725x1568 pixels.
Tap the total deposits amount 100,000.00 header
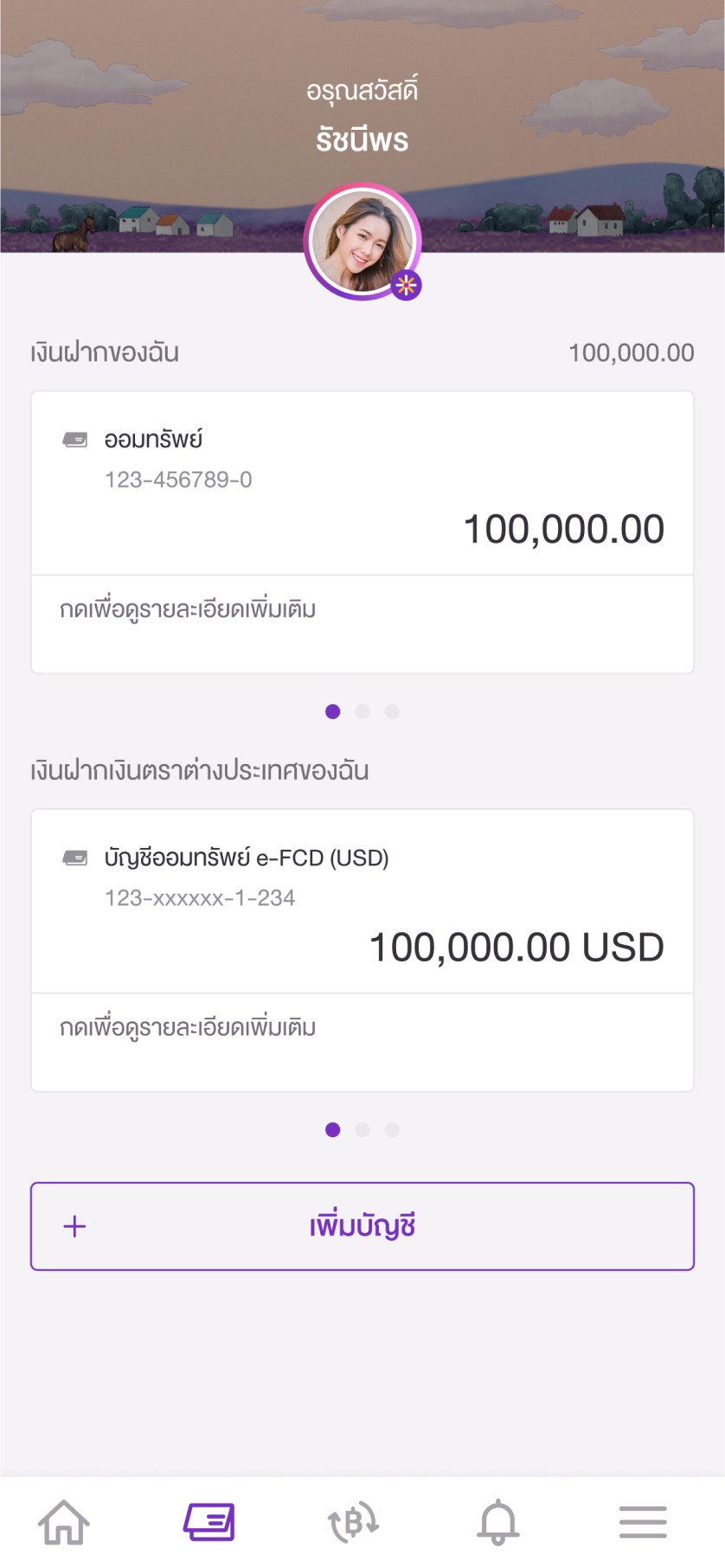[x=632, y=353]
